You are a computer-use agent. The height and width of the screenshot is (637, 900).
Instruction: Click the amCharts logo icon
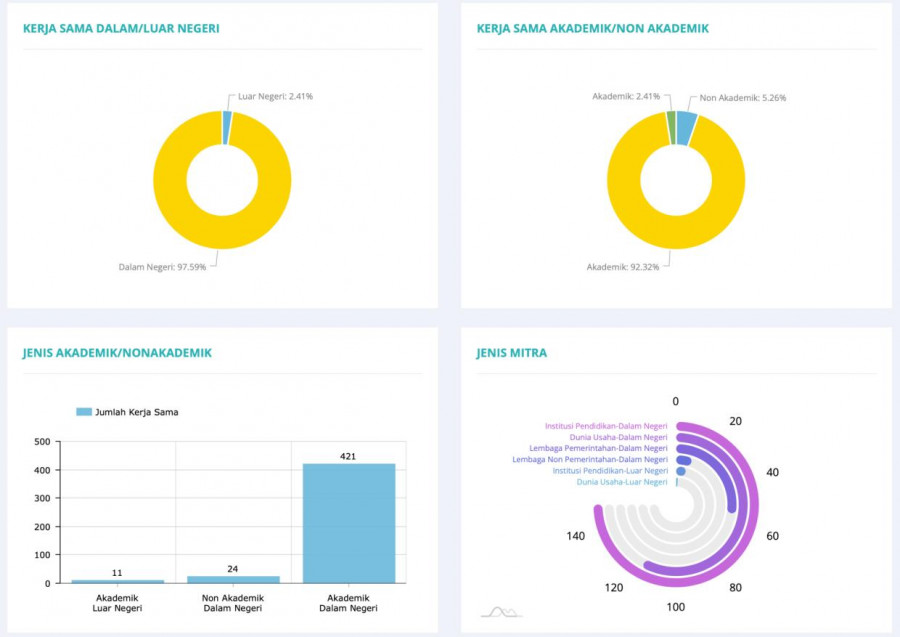tap(501, 611)
